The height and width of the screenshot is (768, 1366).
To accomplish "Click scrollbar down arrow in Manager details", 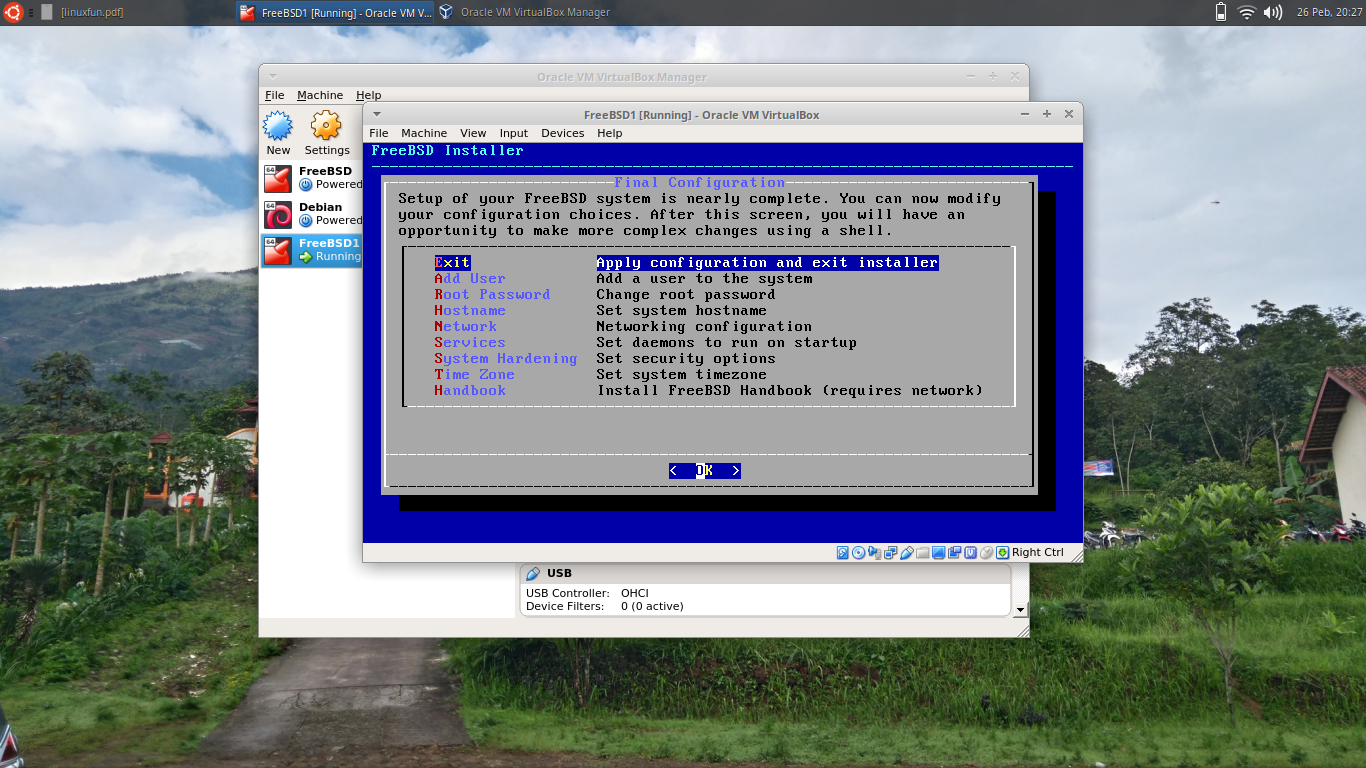I will coord(1020,609).
